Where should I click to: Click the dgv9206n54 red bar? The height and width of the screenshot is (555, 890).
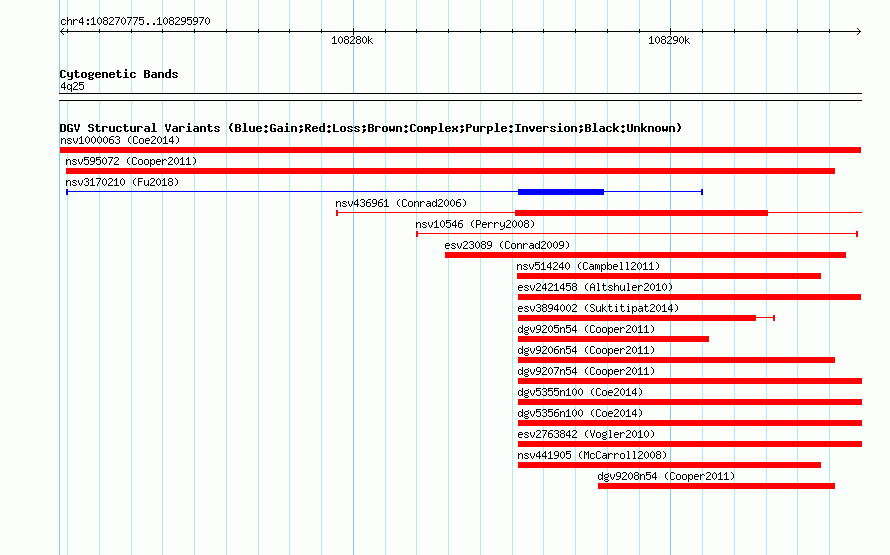tap(676, 360)
